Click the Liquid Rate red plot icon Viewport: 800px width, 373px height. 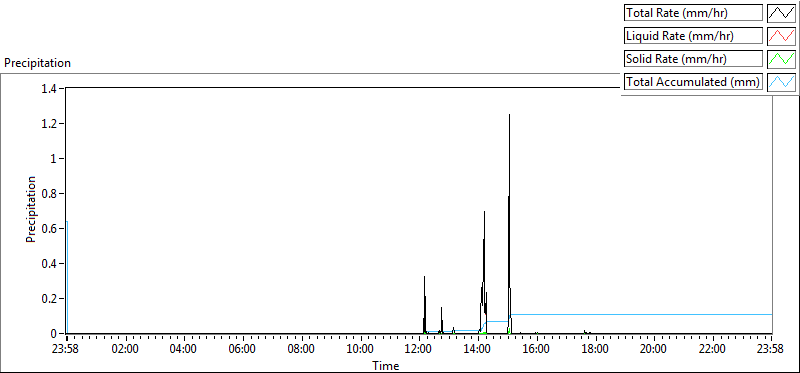tap(781, 36)
